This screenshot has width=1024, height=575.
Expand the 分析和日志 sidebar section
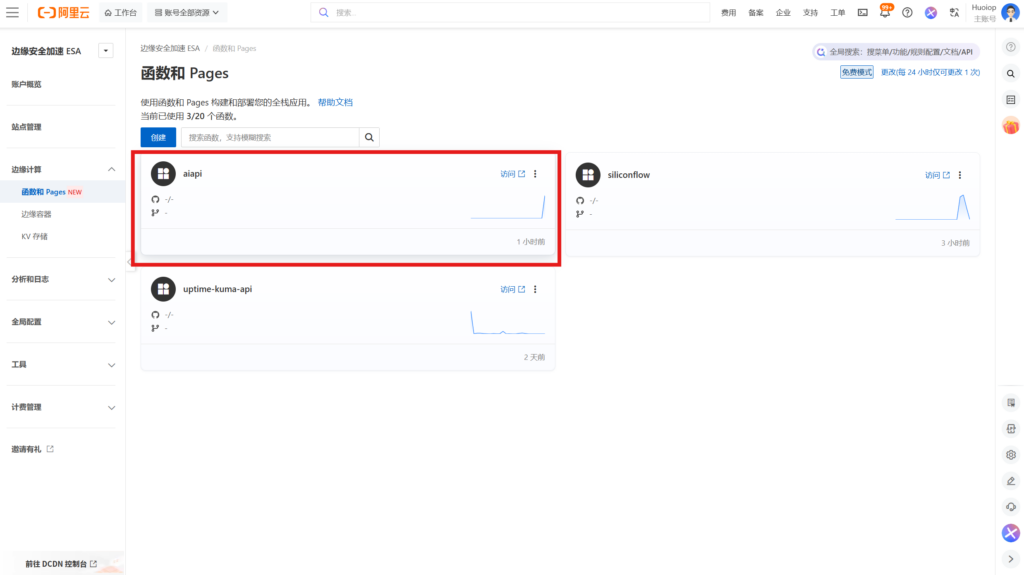pyautogui.click(x=111, y=279)
